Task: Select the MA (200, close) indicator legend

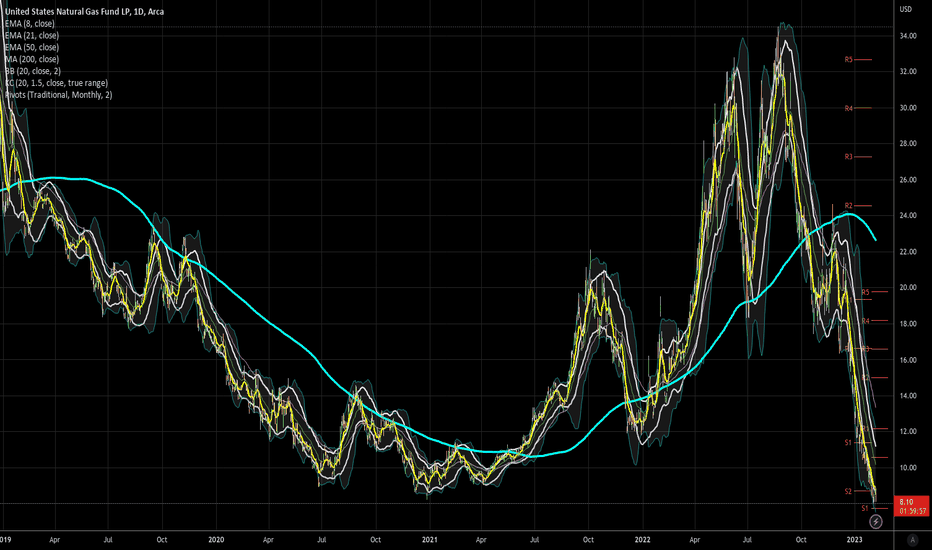Action: pos(32,59)
